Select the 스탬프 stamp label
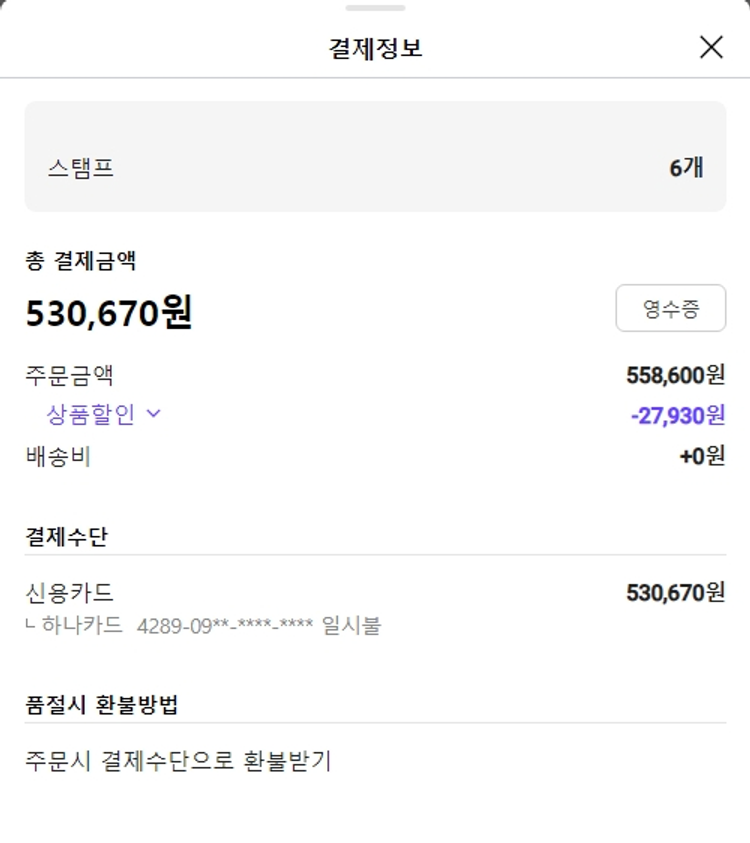Viewport: 750px width, 843px height. coord(80,168)
